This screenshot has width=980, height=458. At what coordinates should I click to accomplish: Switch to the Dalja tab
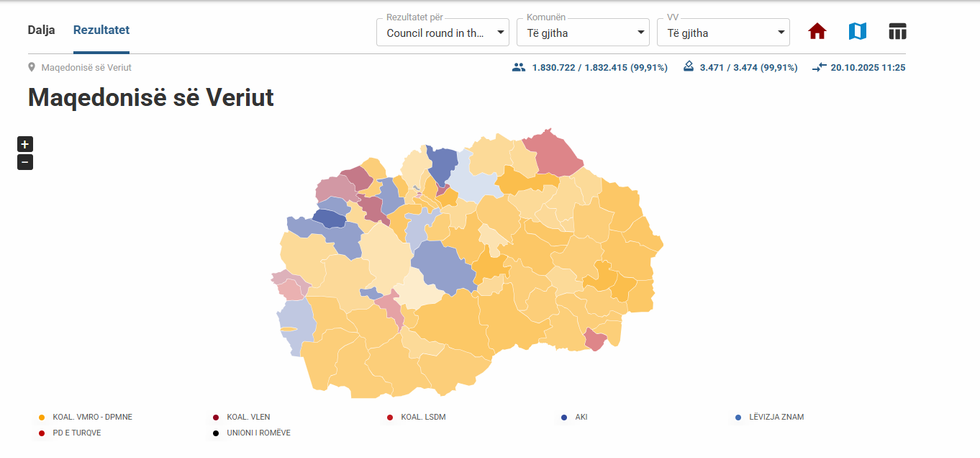[41, 30]
